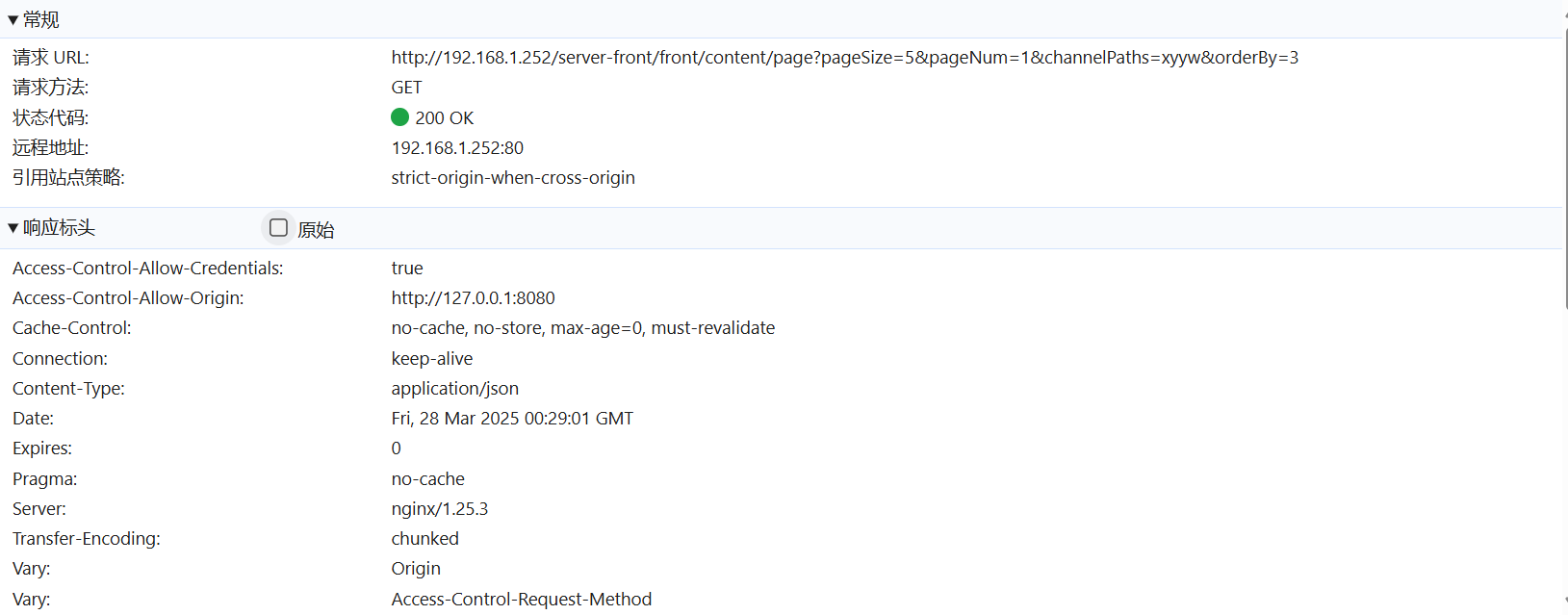The height and width of the screenshot is (615, 1568).
Task: Select the application/json Content-Type value
Action: (x=454, y=389)
